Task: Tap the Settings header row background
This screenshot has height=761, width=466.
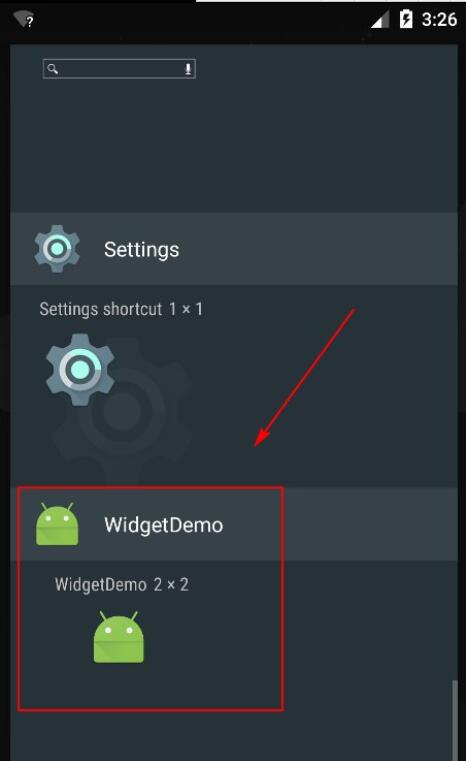Action: pos(234,248)
